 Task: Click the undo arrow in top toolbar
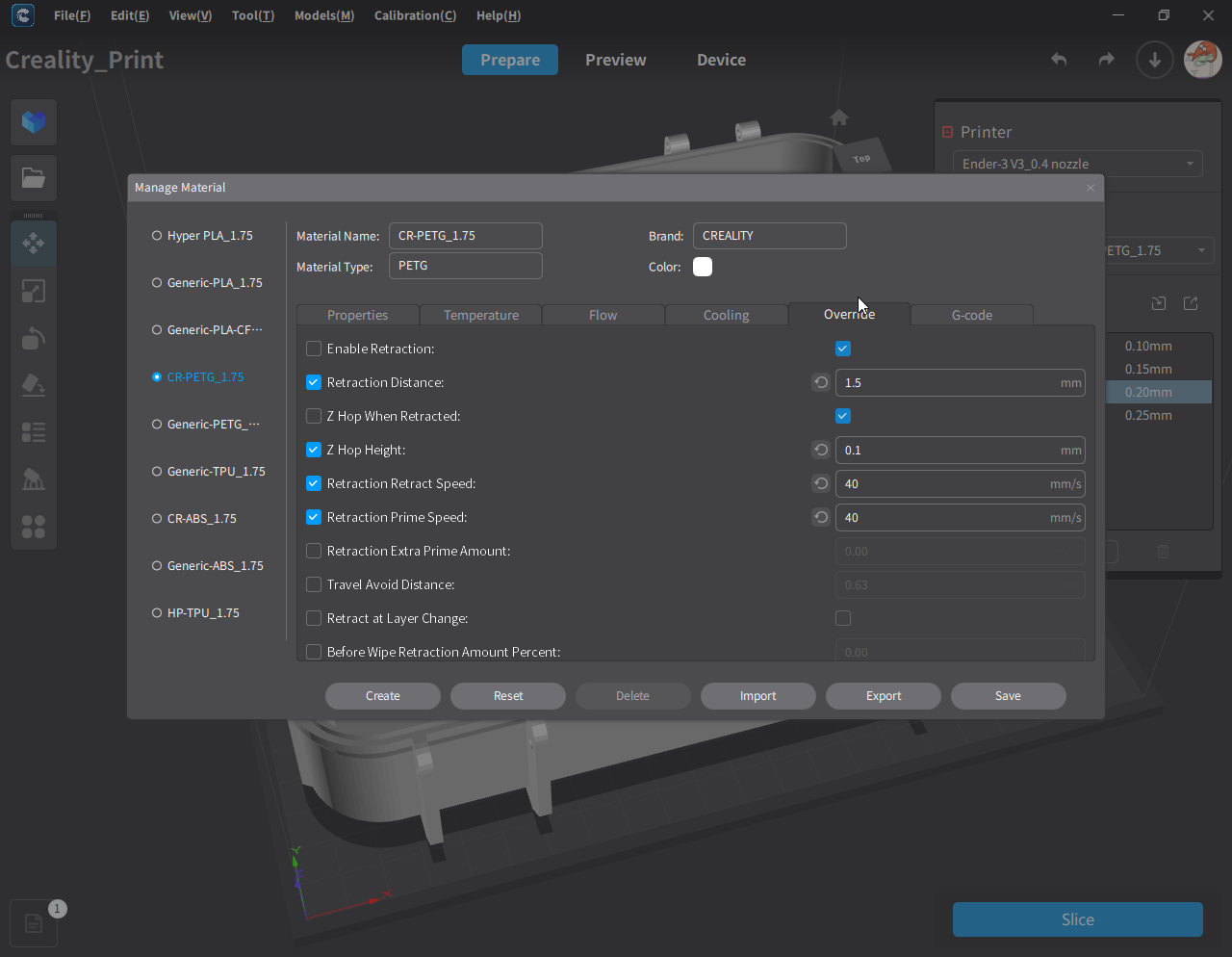pos(1059,60)
